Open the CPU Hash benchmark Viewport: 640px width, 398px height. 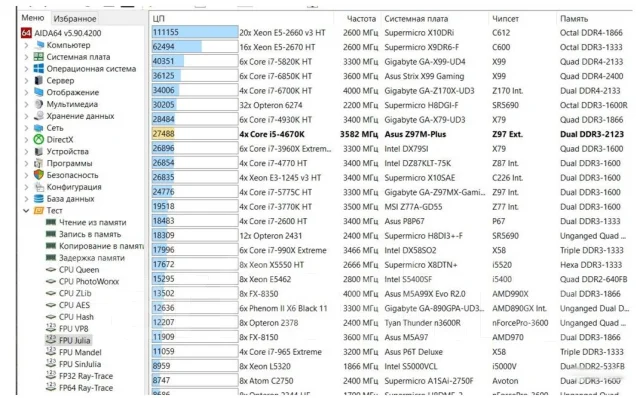coord(76,317)
